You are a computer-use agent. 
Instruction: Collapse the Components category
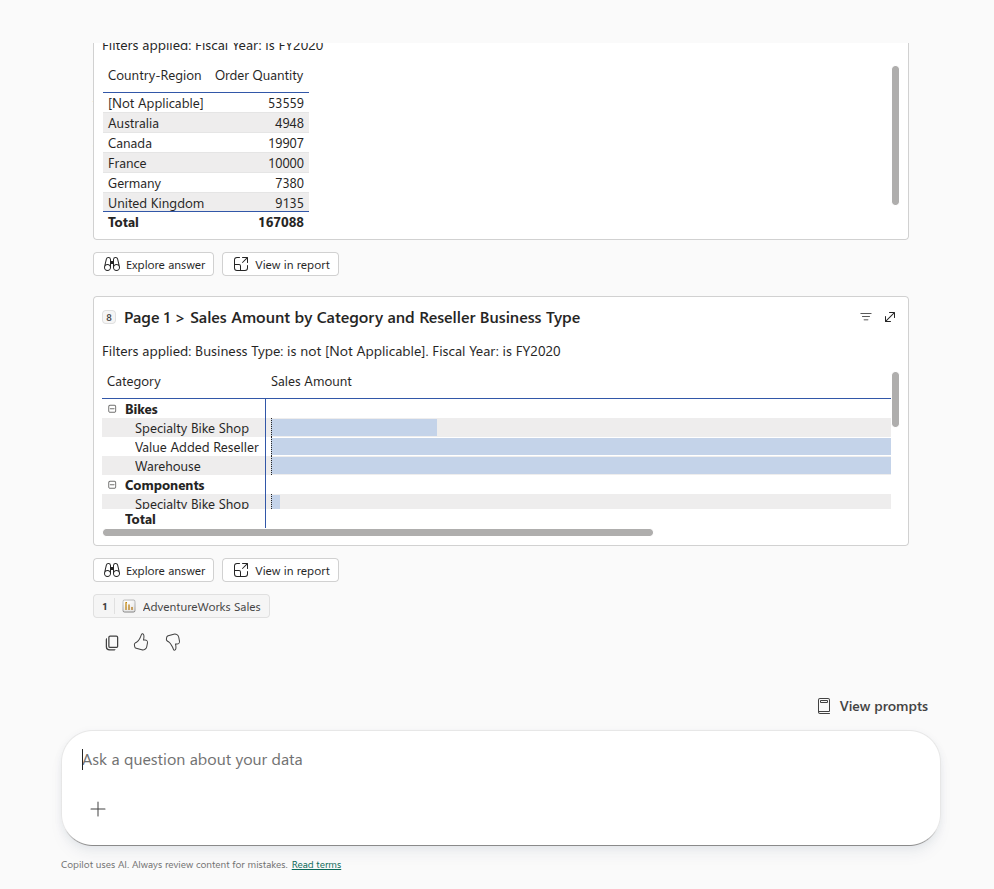click(112, 484)
